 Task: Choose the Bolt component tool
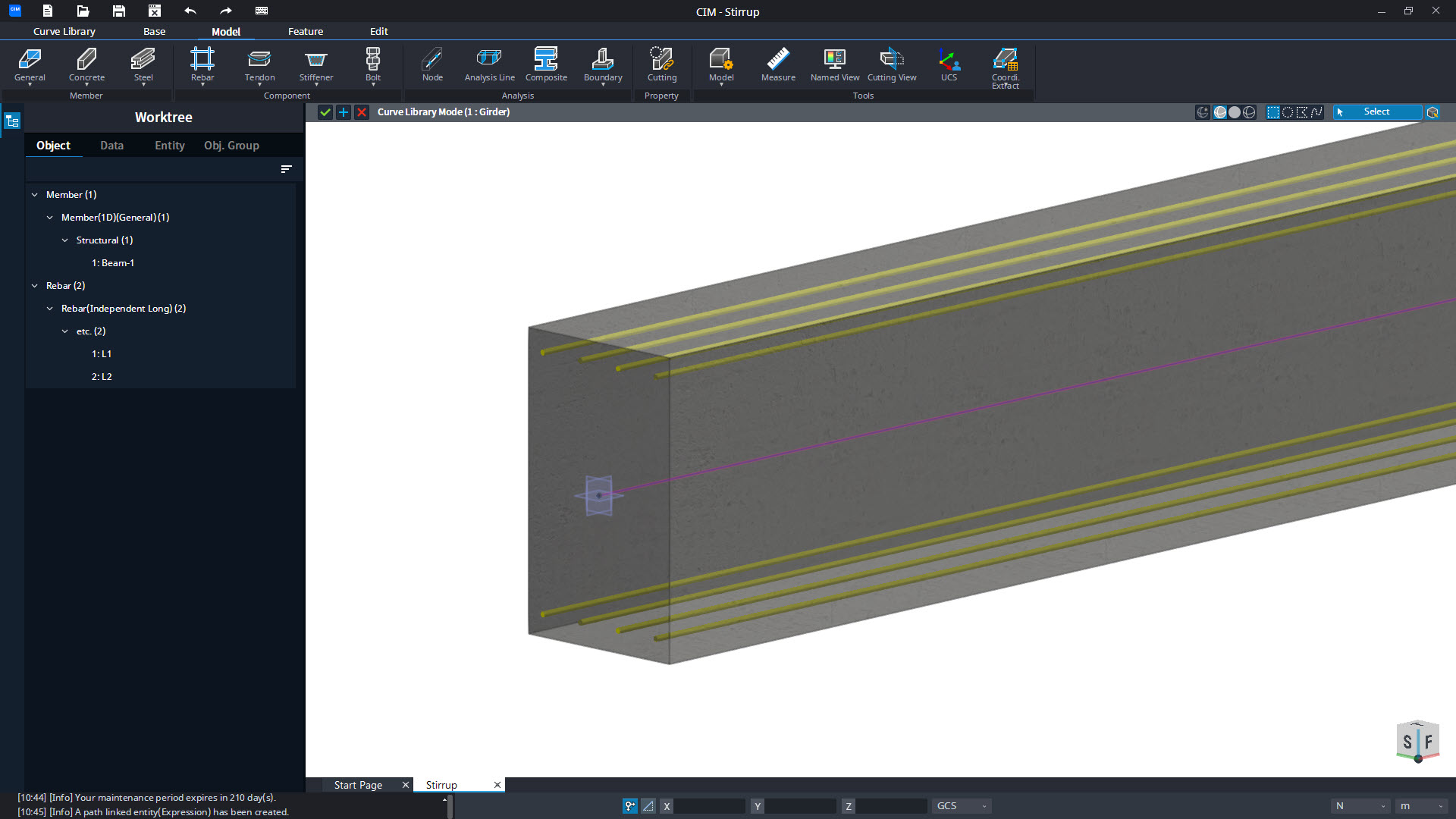pyautogui.click(x=373, y=65)
